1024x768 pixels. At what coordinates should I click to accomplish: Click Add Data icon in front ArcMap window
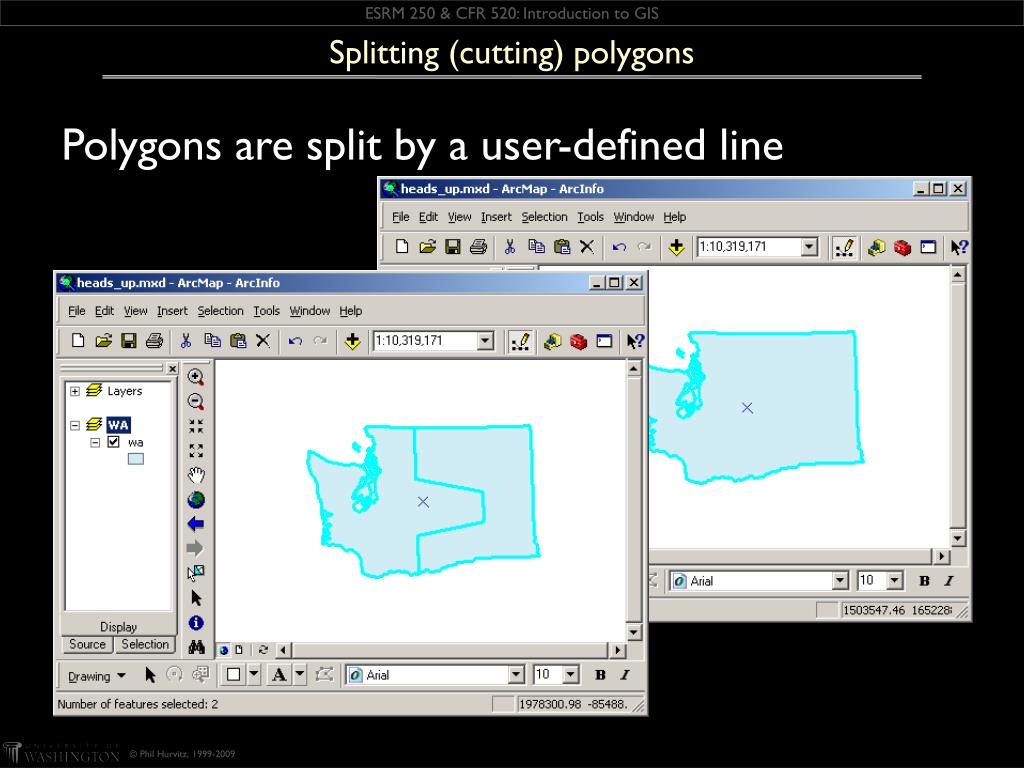tap(352, 341)
